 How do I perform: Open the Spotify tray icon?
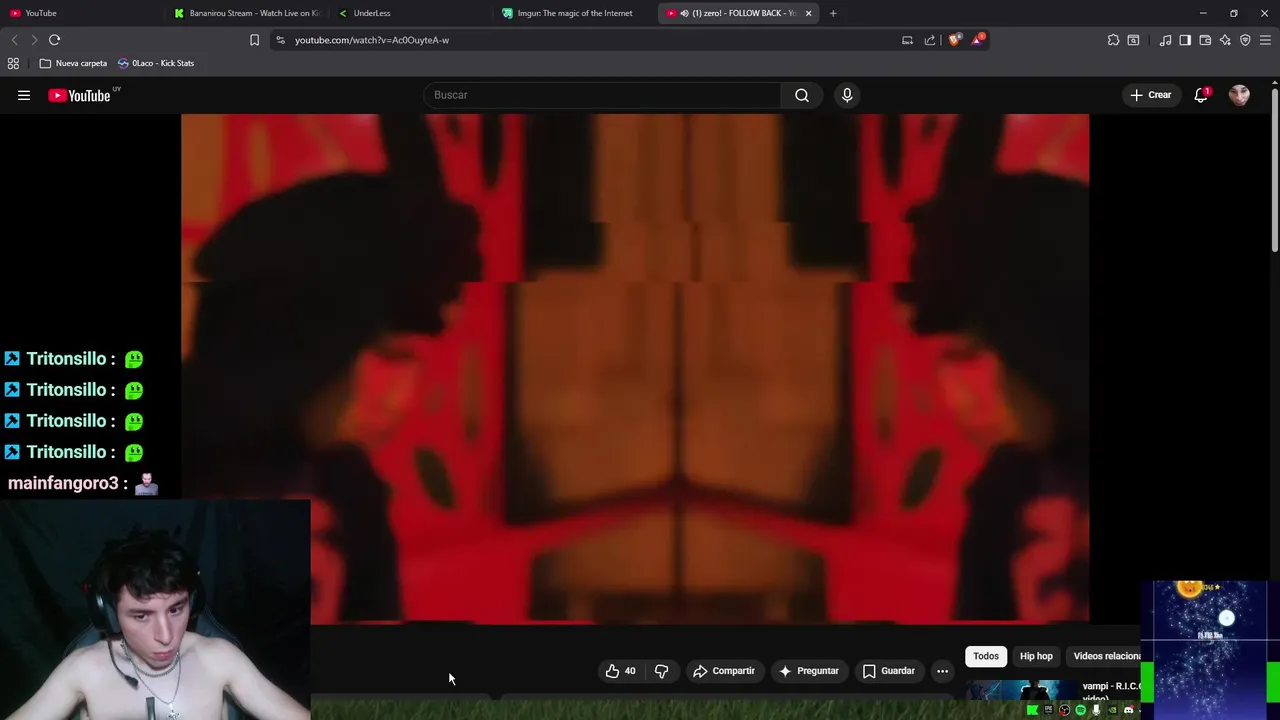pyautogui.click(x=1080, y=710)
